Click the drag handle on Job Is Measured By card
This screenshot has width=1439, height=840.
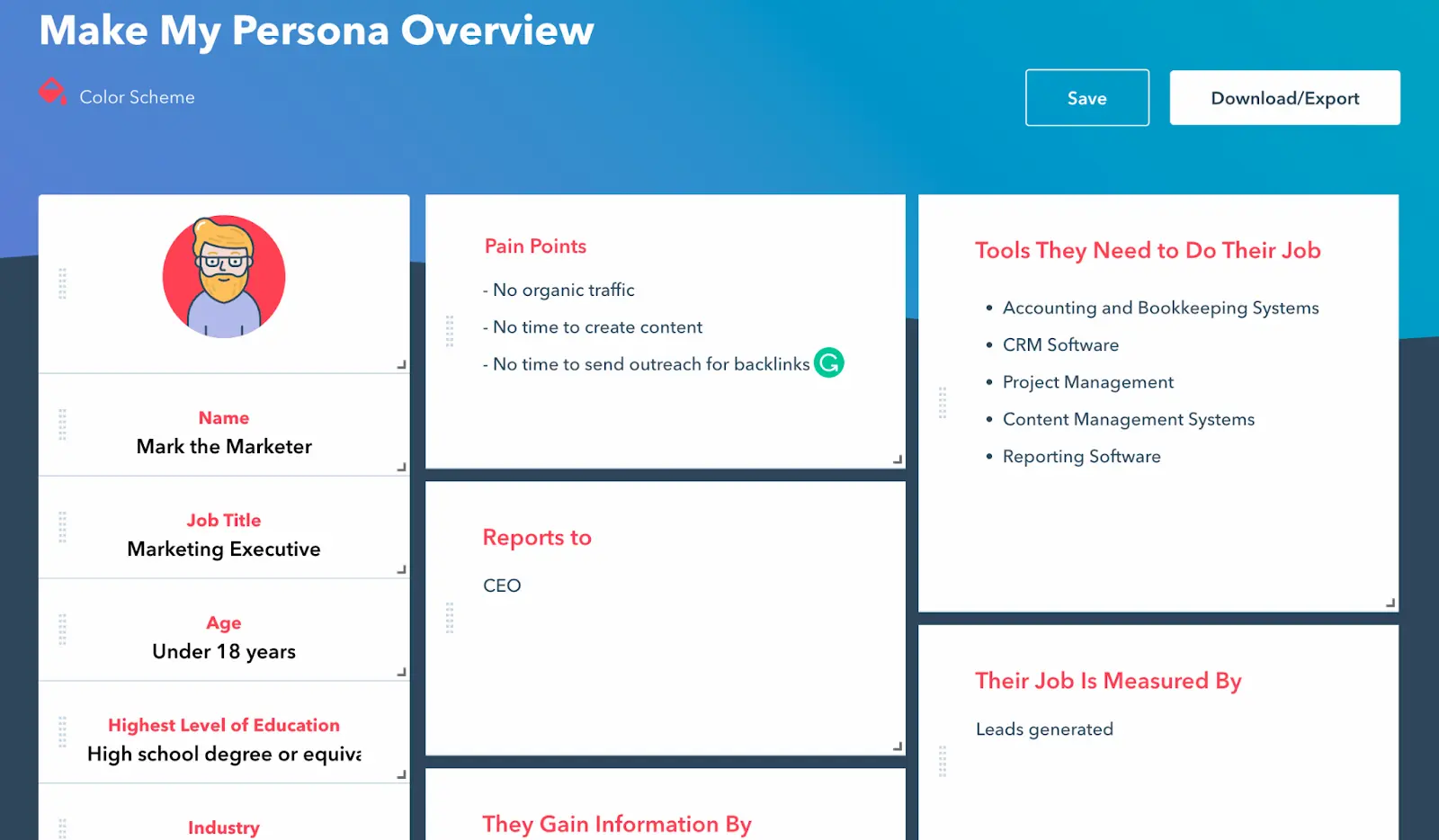pos(943,761)
